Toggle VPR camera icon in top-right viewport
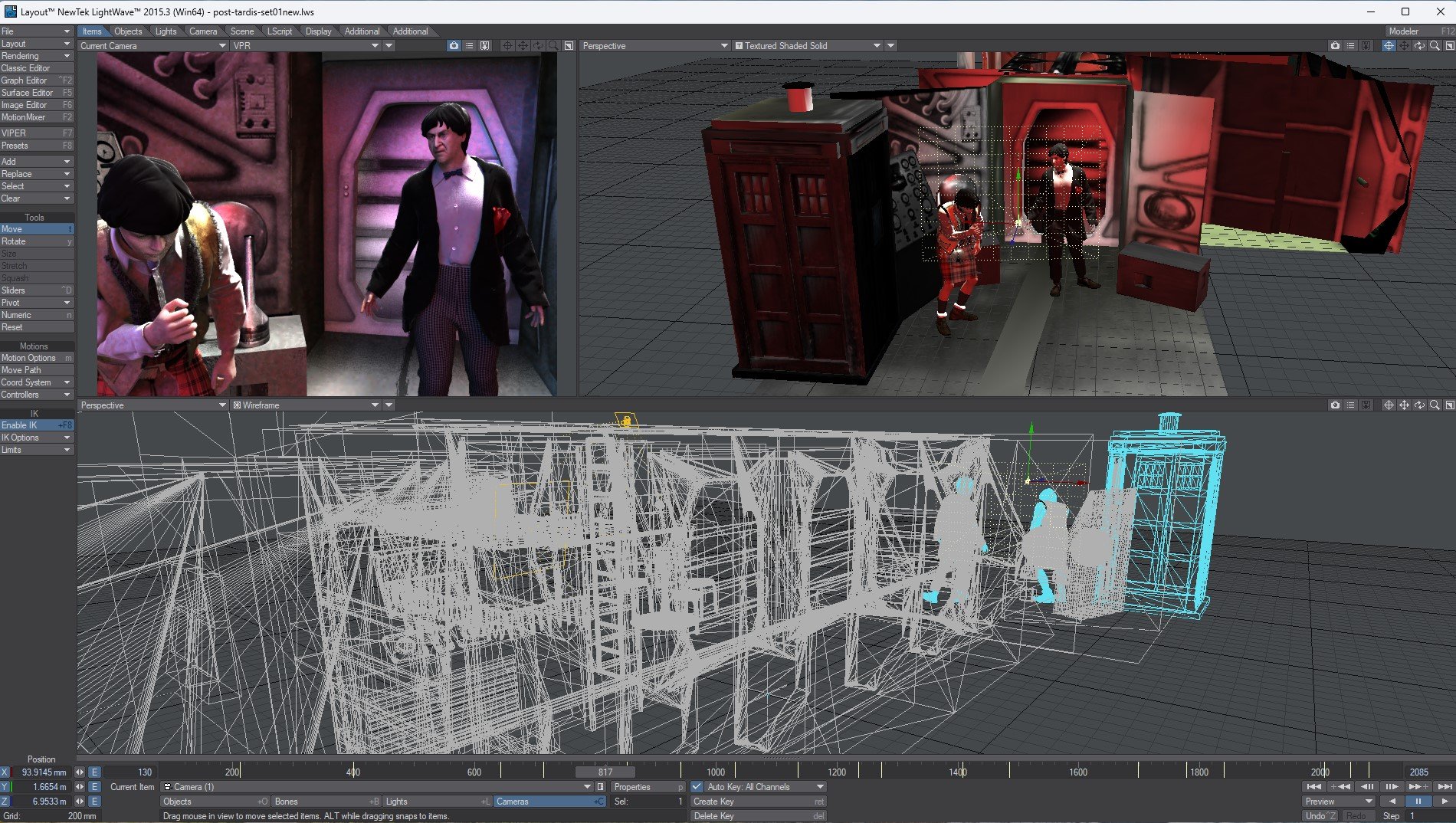 point(1336,46)
